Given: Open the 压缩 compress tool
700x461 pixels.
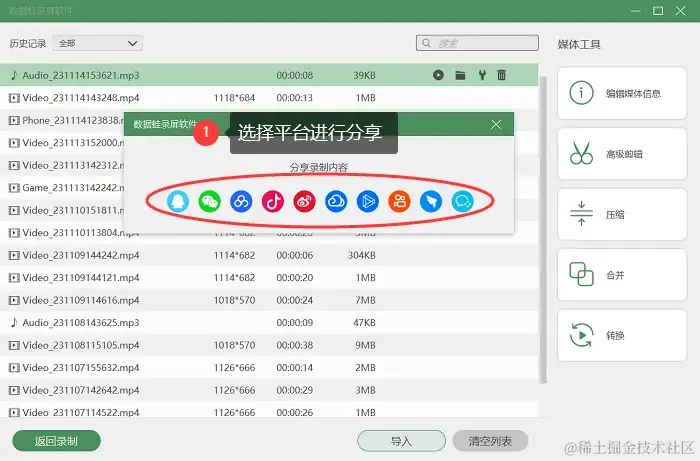Looking at the screenshot, I should (622, 215).
